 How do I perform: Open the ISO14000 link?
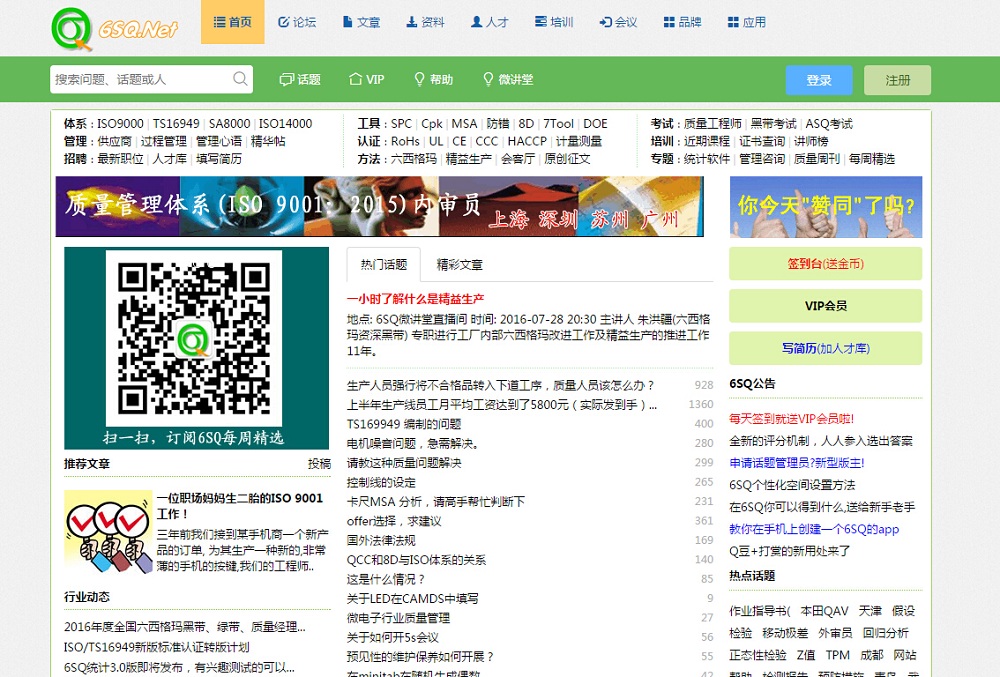click(x=285, y=124)
